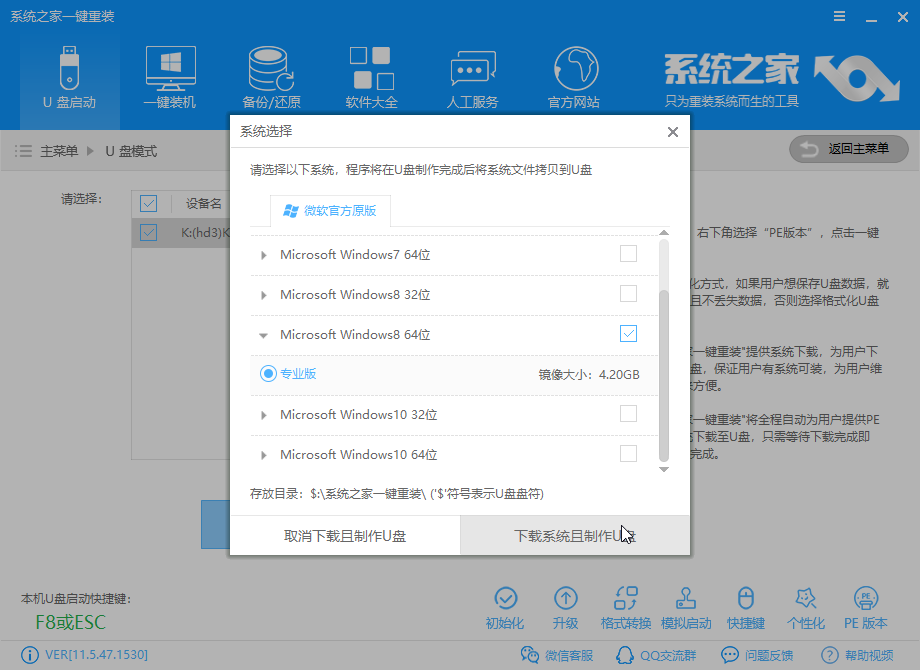The image size is (920, 670).
Task: Click 下载系统且制作U盘 button
Action: coord(574,535)
